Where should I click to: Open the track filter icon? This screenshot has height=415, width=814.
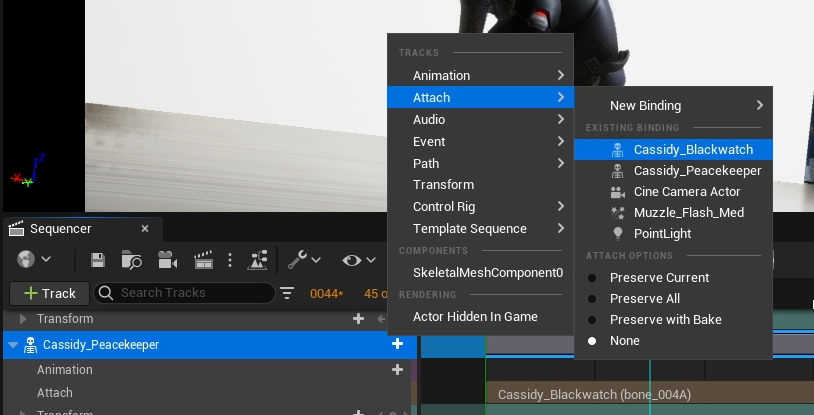tap(287, 293)
